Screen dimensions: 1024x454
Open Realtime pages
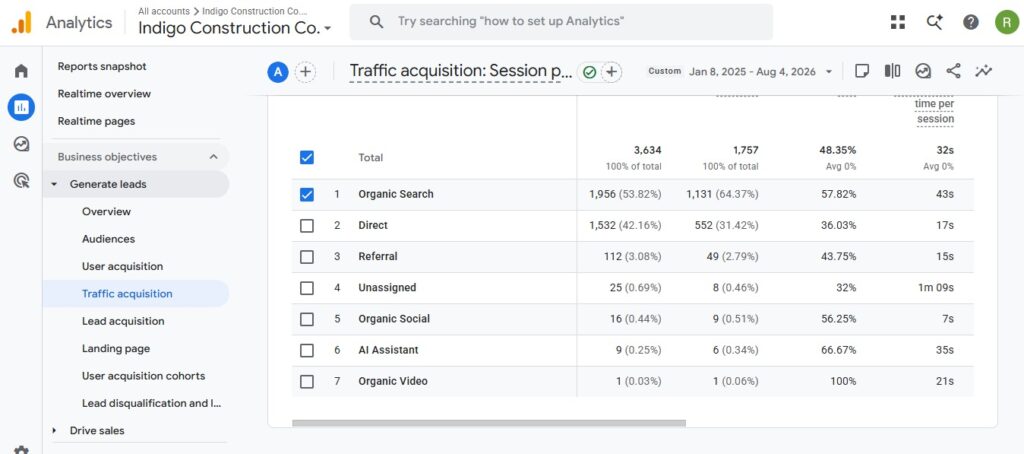(96, 122)
